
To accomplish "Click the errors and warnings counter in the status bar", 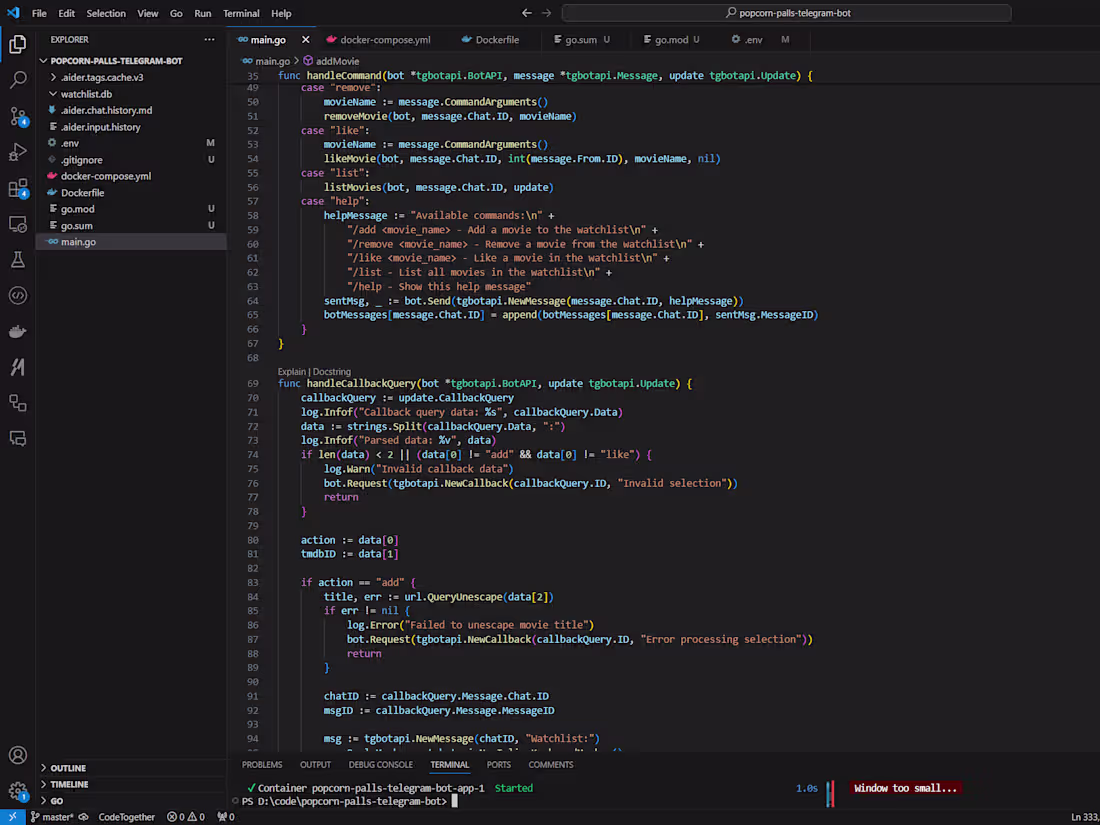I will pos(186,817).
